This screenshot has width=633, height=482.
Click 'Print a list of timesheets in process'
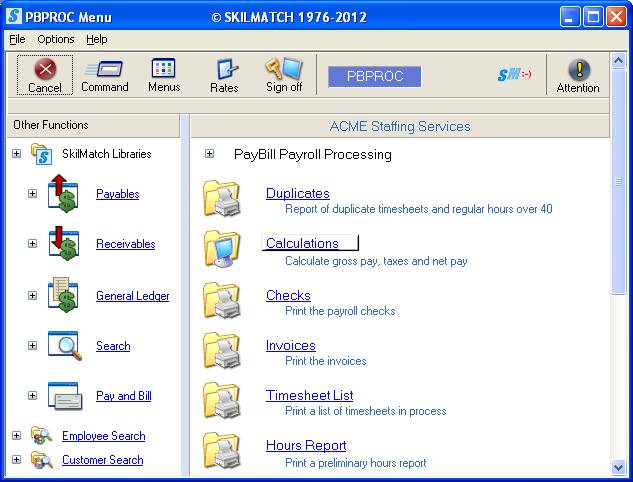click(x=366, y=411)
